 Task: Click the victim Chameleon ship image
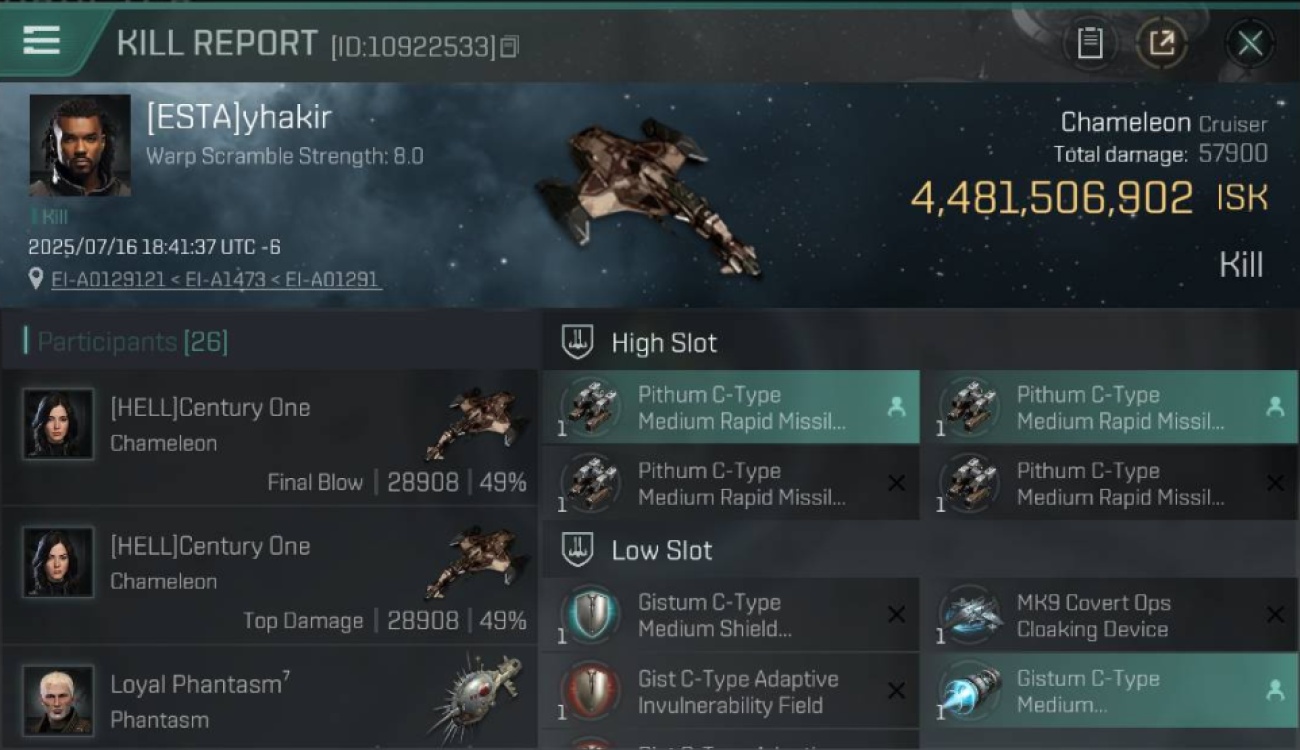[650, 196]
